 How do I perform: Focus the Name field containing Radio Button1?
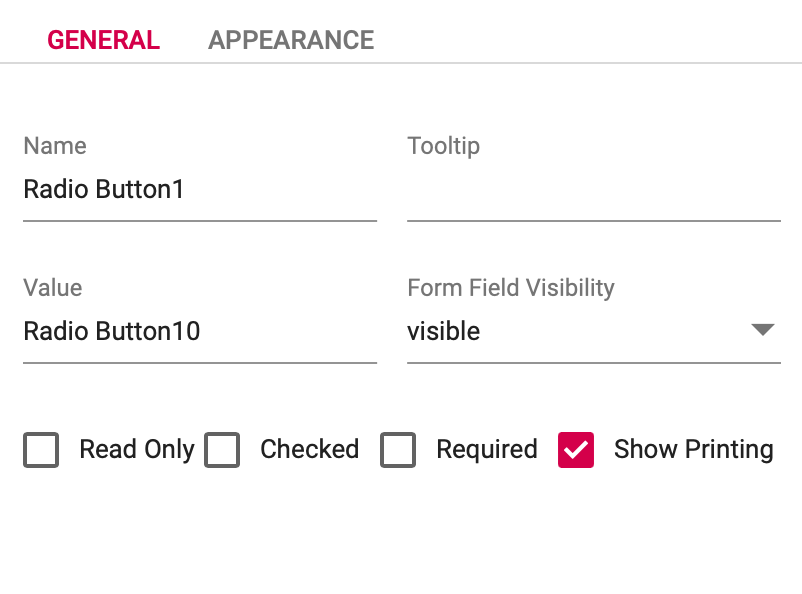coord(199,189)
